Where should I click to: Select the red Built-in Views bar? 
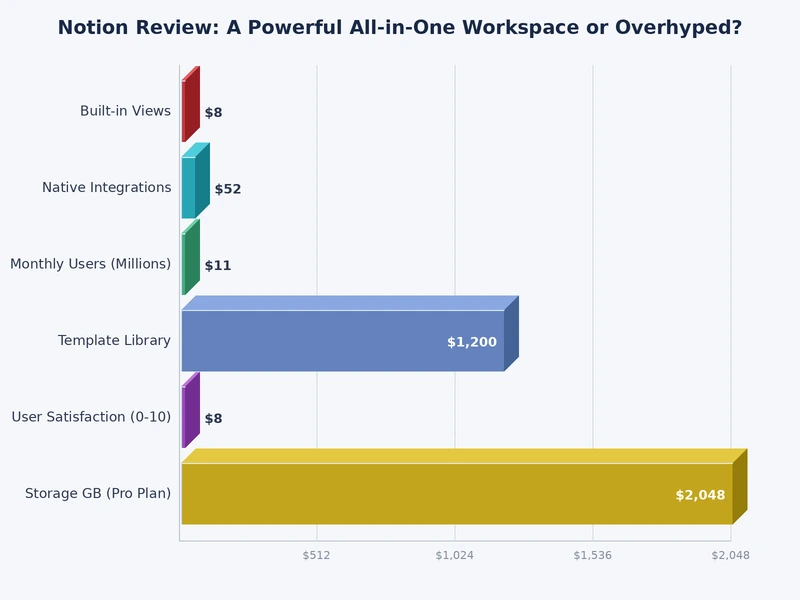pyautogui.click(x=191, y=104)
